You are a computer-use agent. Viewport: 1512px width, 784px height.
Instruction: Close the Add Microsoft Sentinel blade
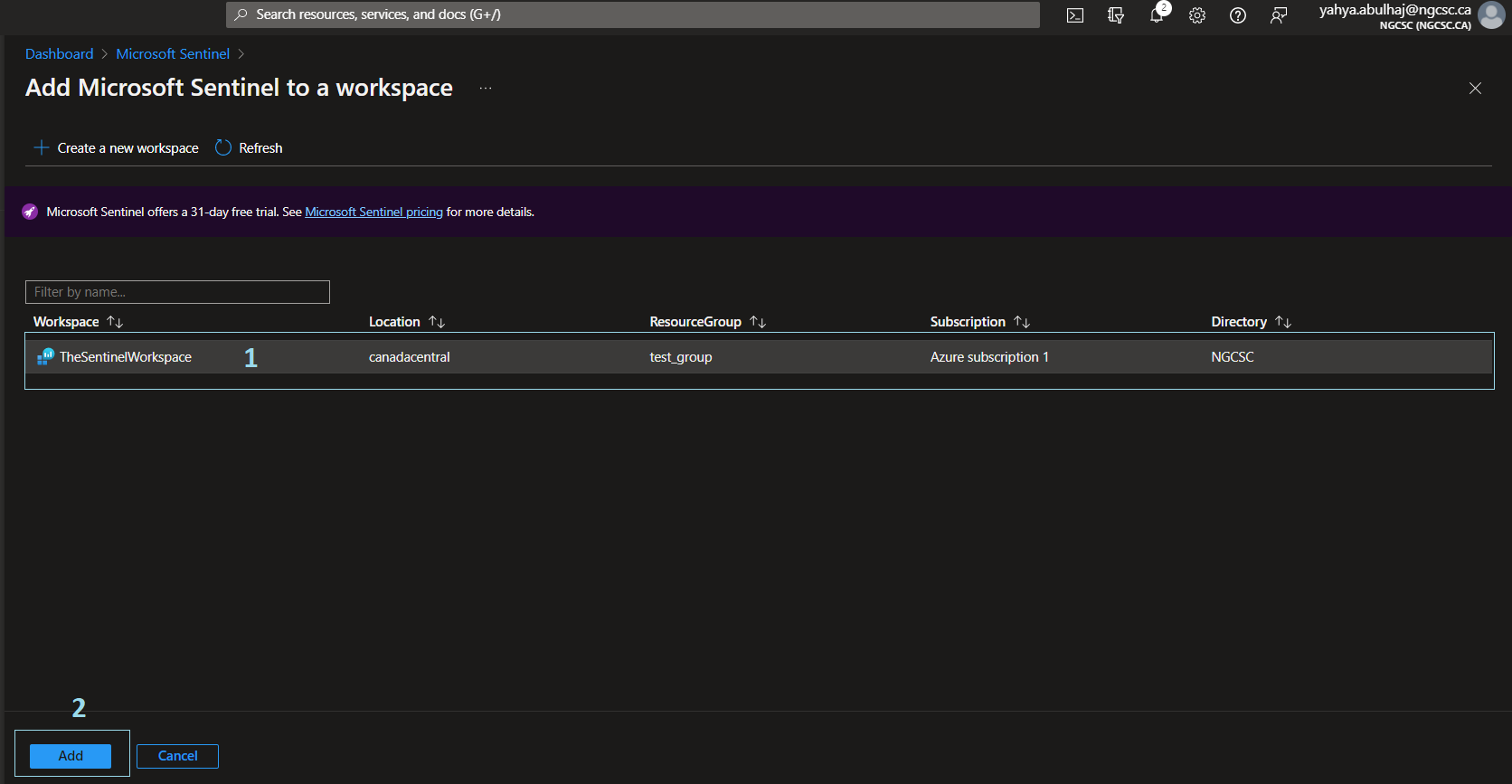pyautogui.click(x=1475, y=88)
